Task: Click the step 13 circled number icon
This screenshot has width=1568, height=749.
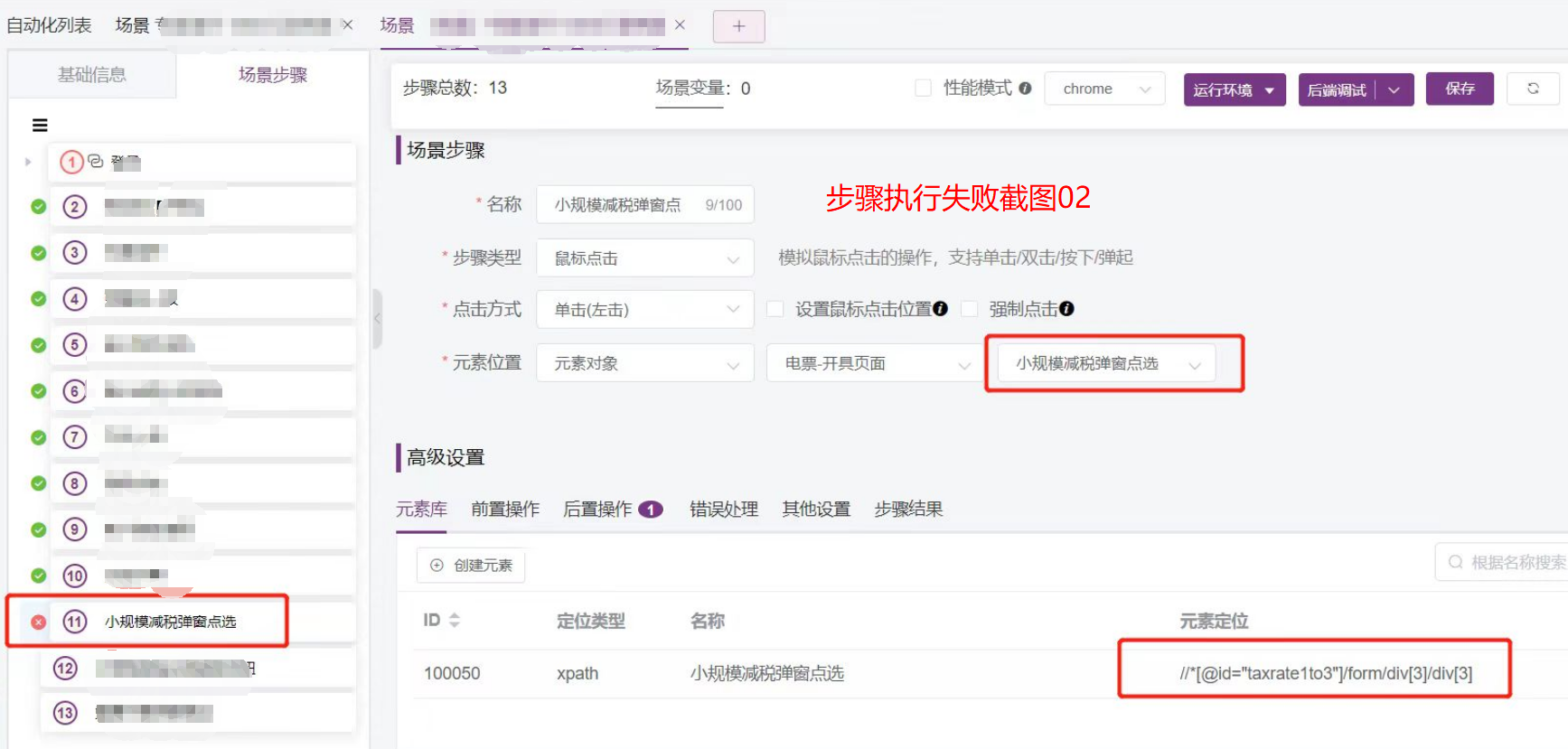Action: 65,713
